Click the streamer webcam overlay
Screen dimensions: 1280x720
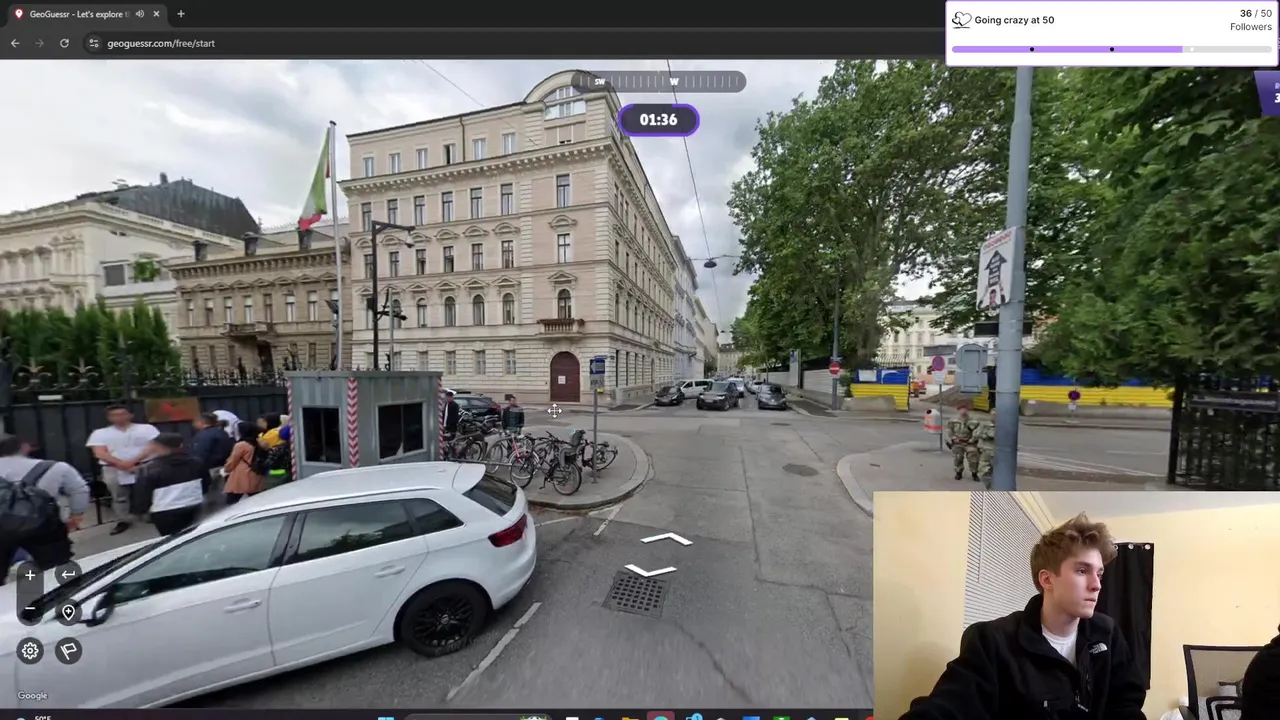(x=1076, y=605)
